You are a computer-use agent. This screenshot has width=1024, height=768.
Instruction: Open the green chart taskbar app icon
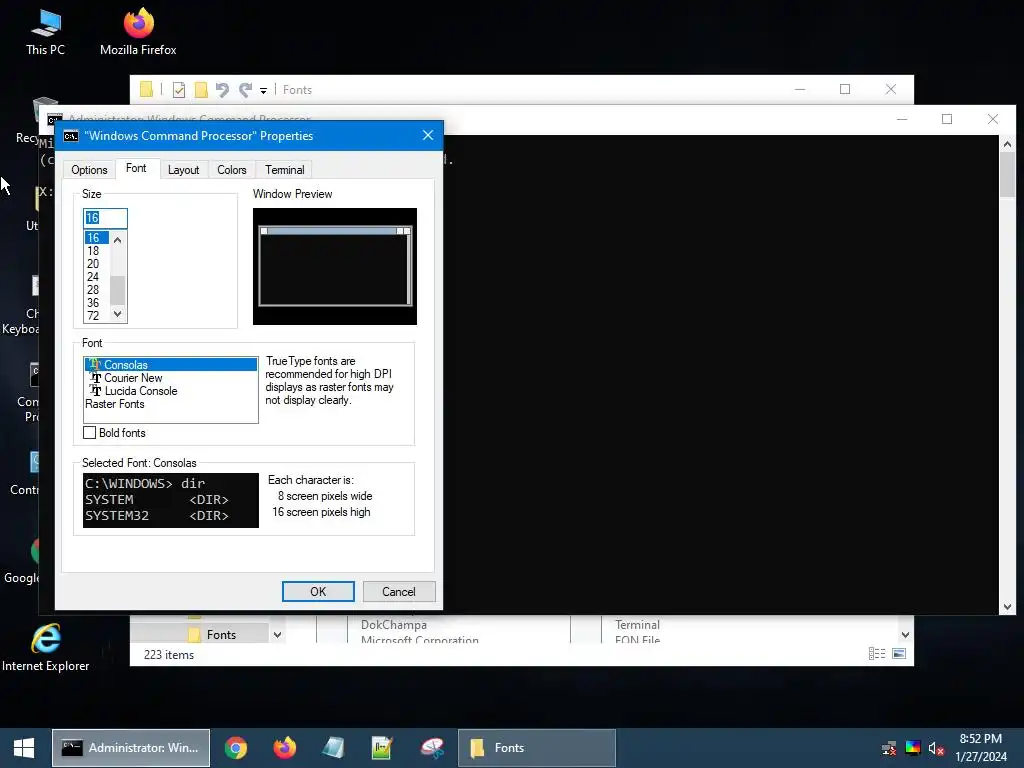pos(381,748)
